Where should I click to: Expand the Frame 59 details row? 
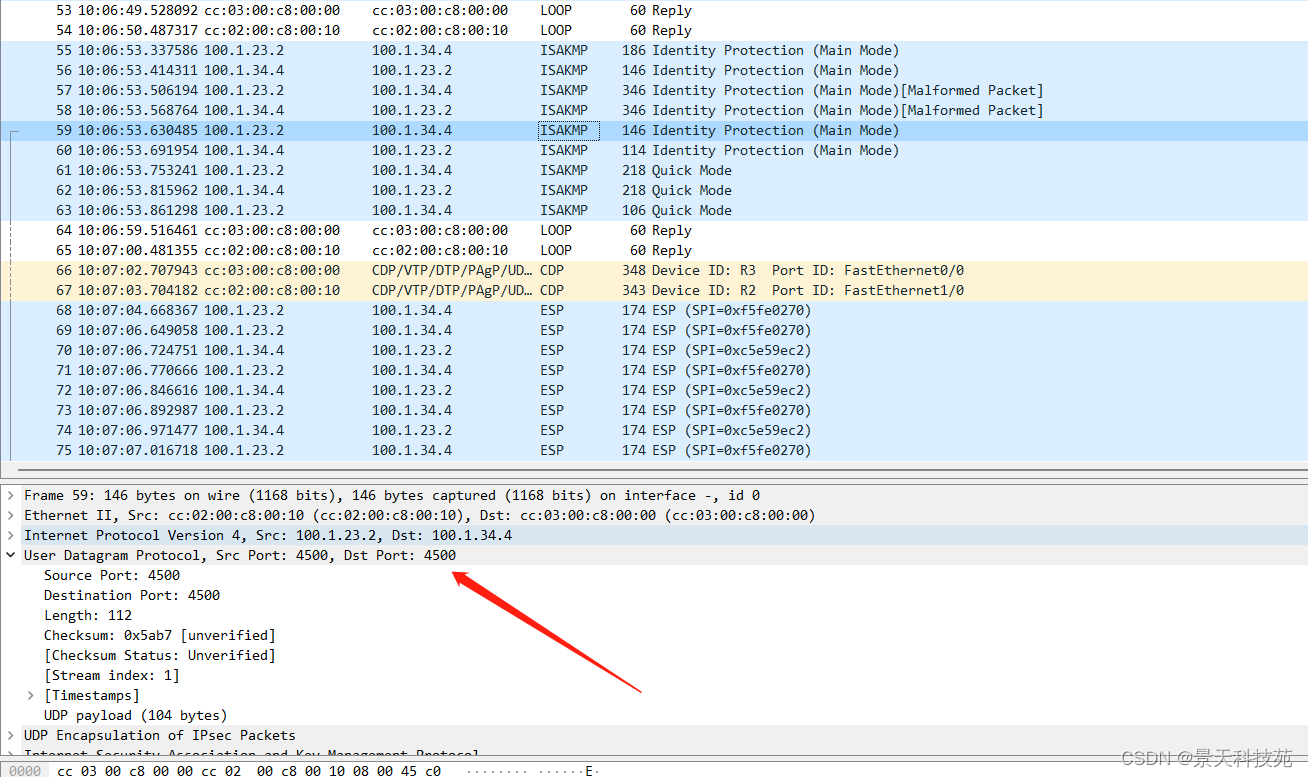pyautogui.click(x=10, y=495)
